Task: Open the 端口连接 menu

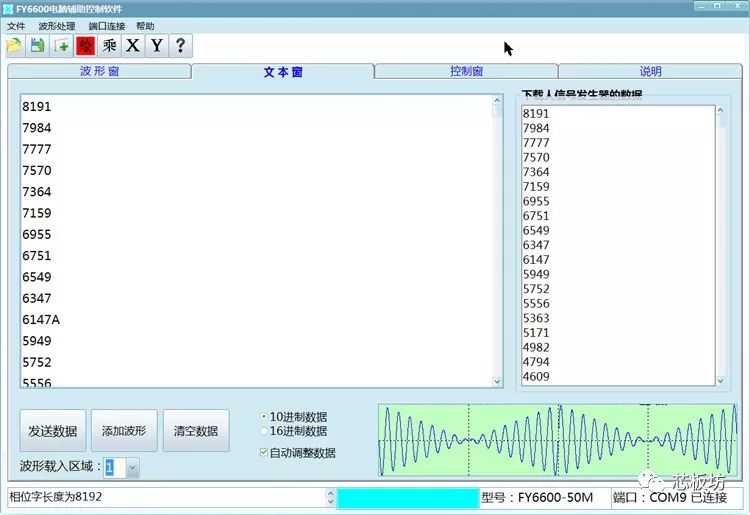Action: pos(107,26)
